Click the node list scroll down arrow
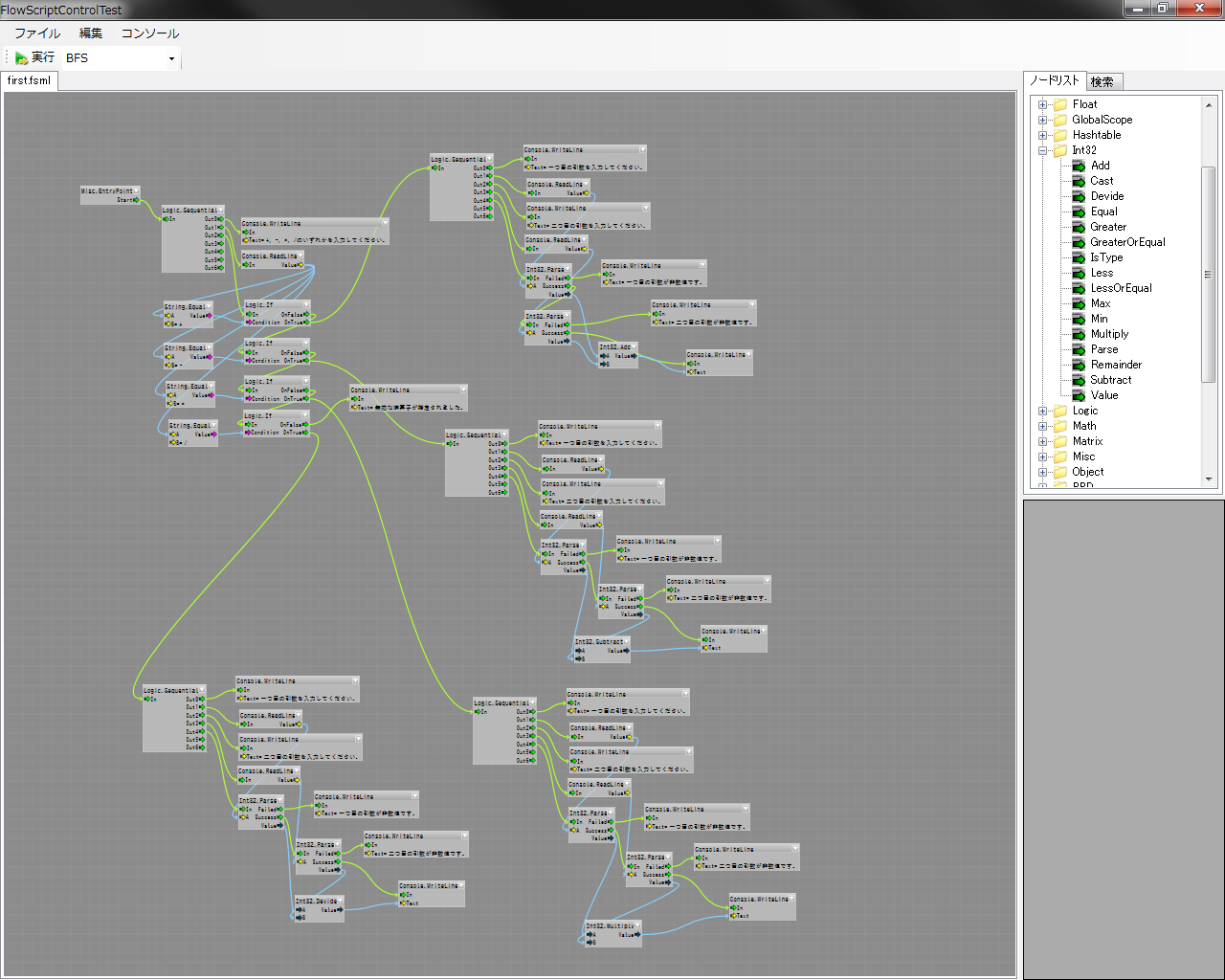 tap(1209, 479)
